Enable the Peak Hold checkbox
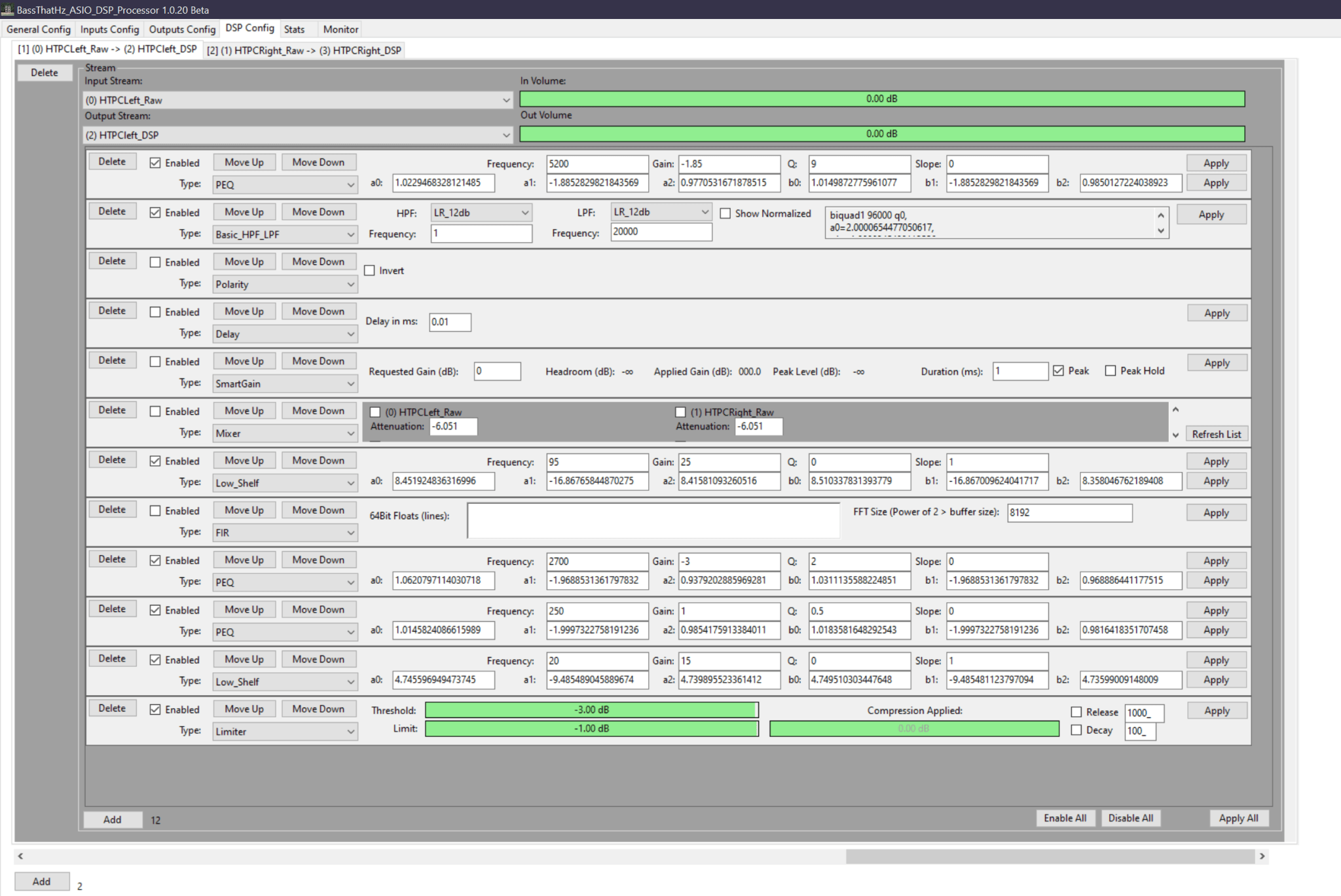This screenshot has height=896, width=1341. click(x=1111, y=370)
